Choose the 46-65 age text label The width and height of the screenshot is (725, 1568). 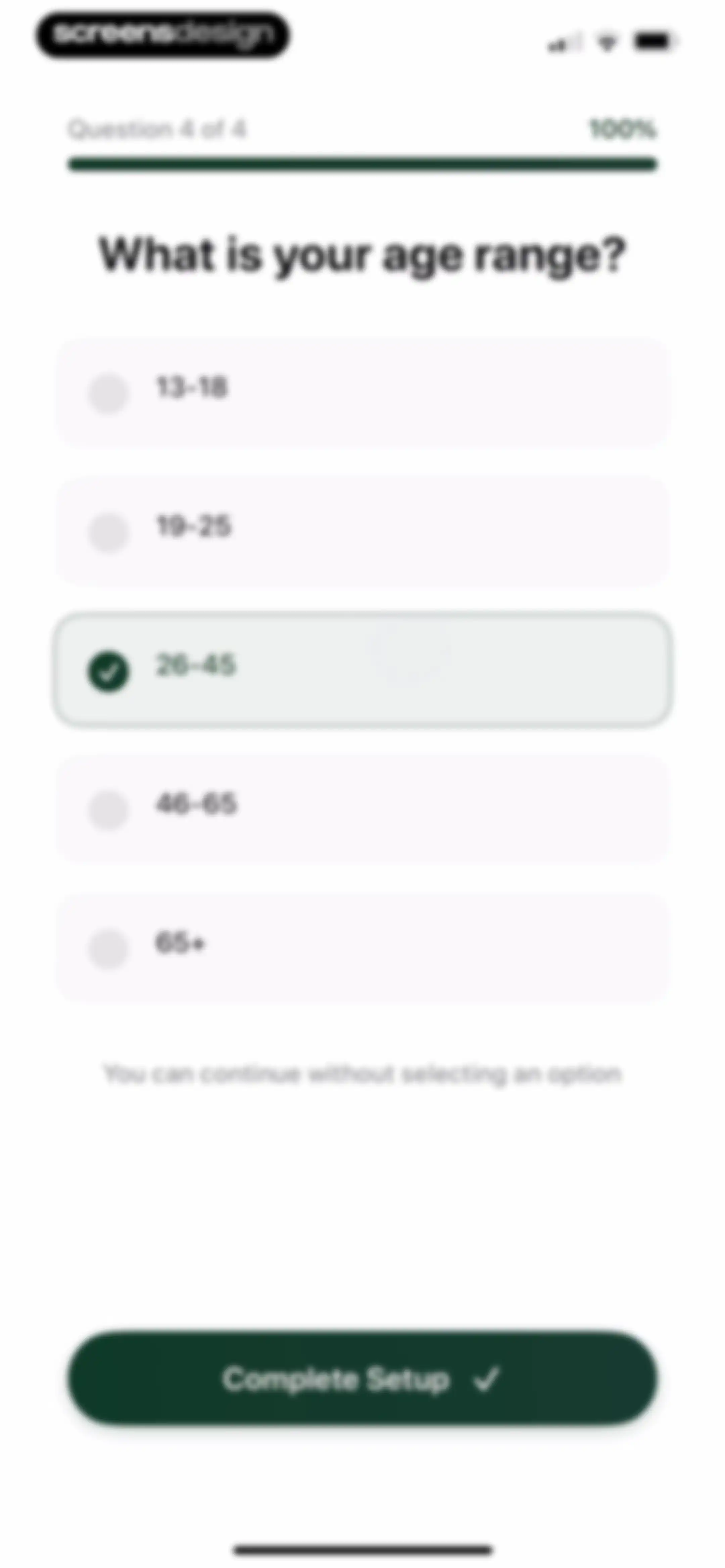[x=196, y=804]
